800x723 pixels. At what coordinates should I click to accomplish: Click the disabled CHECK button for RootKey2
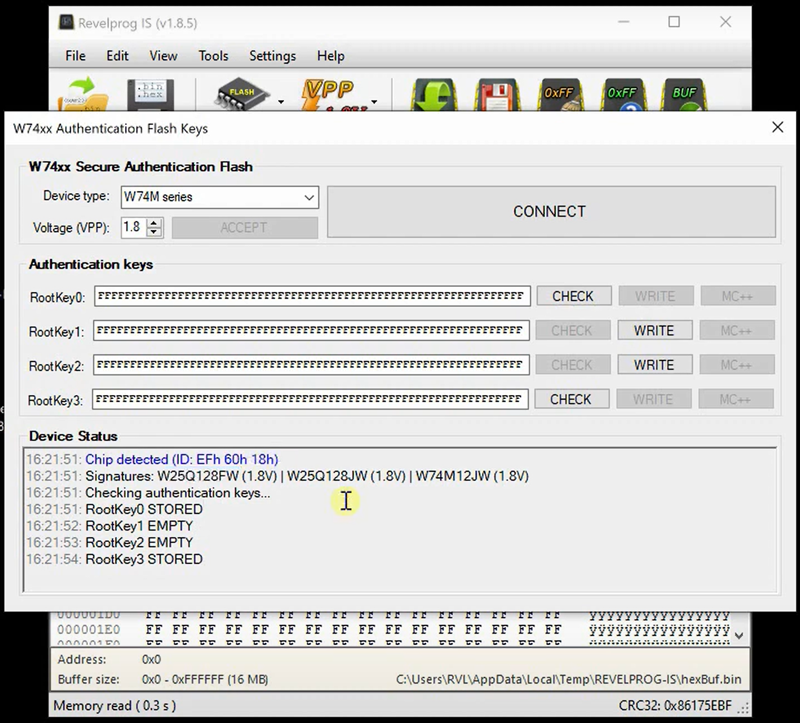572,365
